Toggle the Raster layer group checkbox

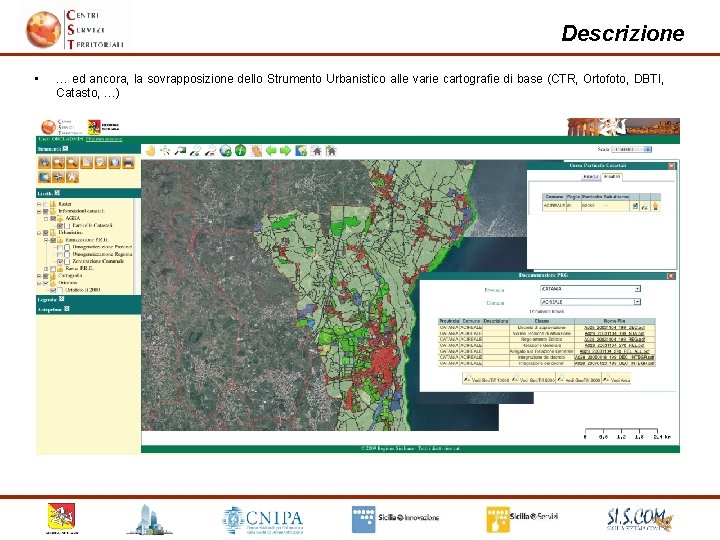click(45, 204)
